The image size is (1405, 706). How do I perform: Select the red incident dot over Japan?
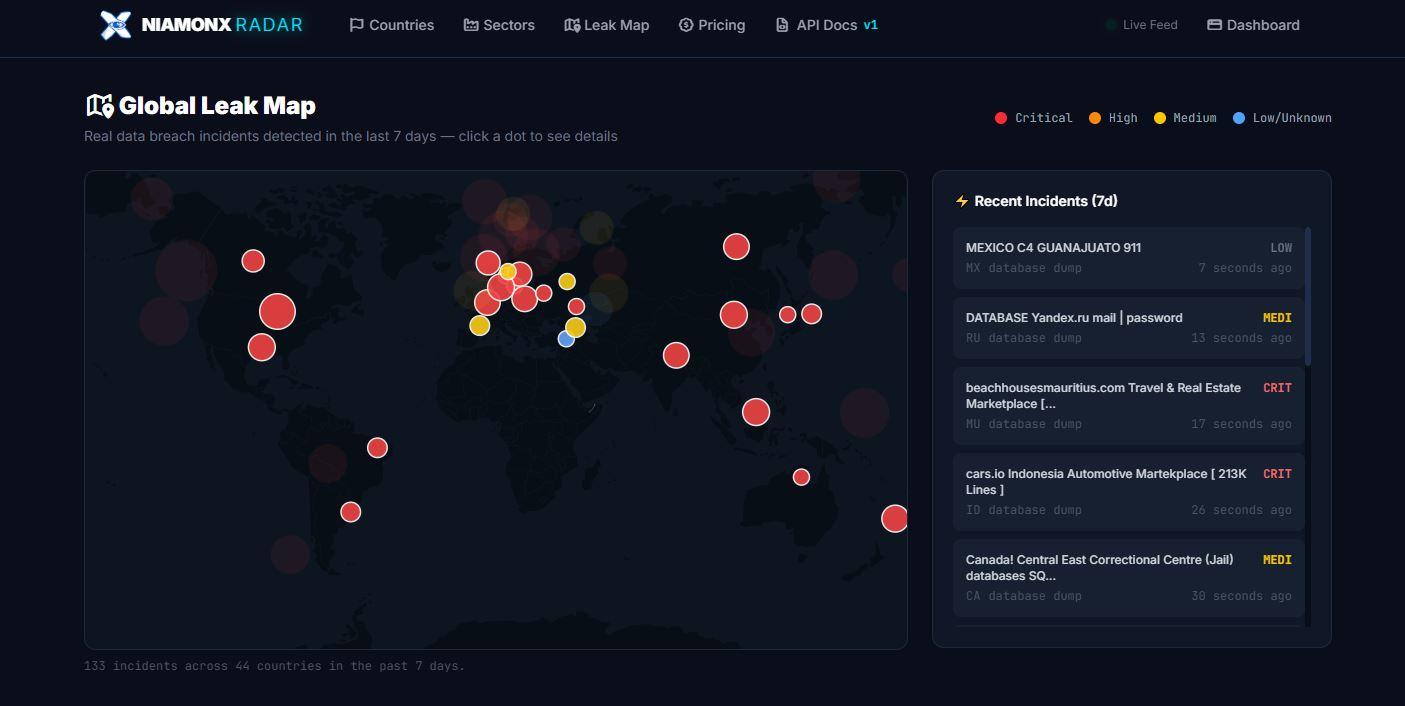pyautogui.click(x=811, y=314)
